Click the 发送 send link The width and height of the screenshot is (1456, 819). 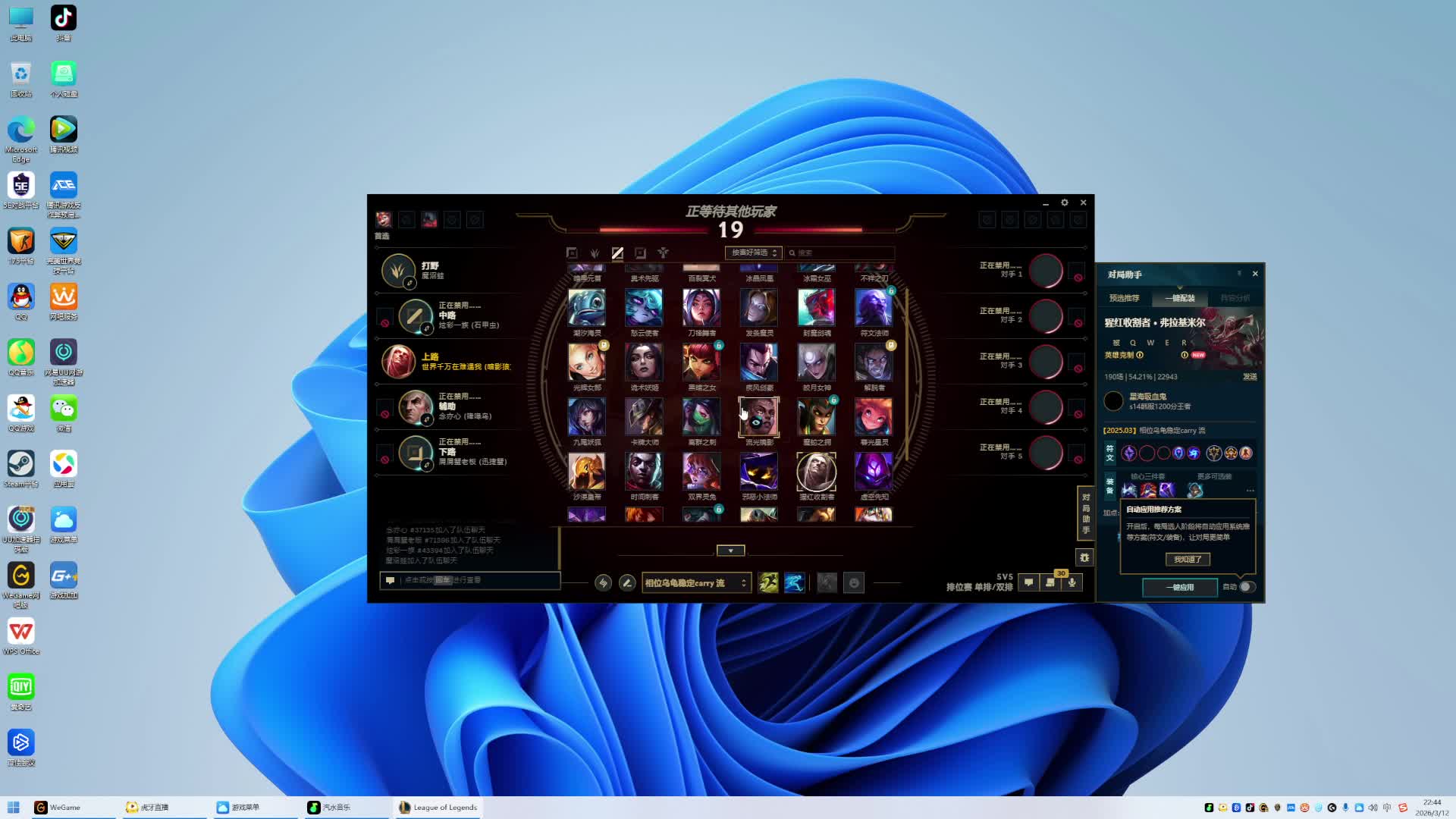(x=1249, y=377)
